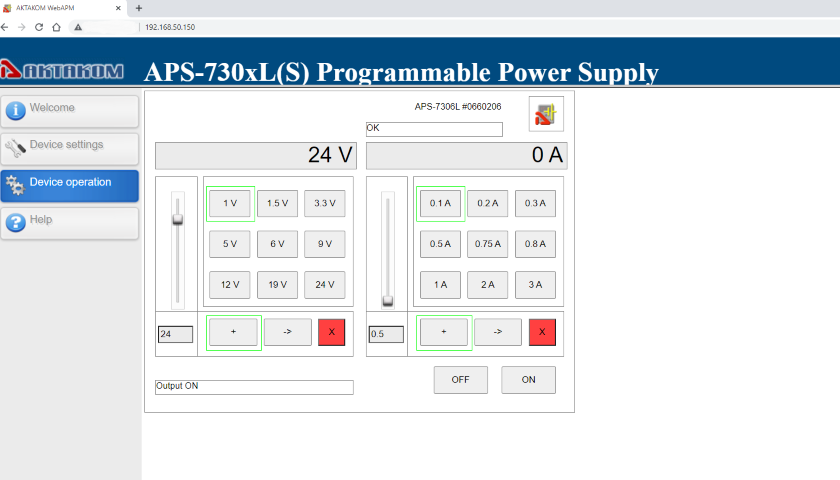Set the current preset to 3 A

coord(535,285)
